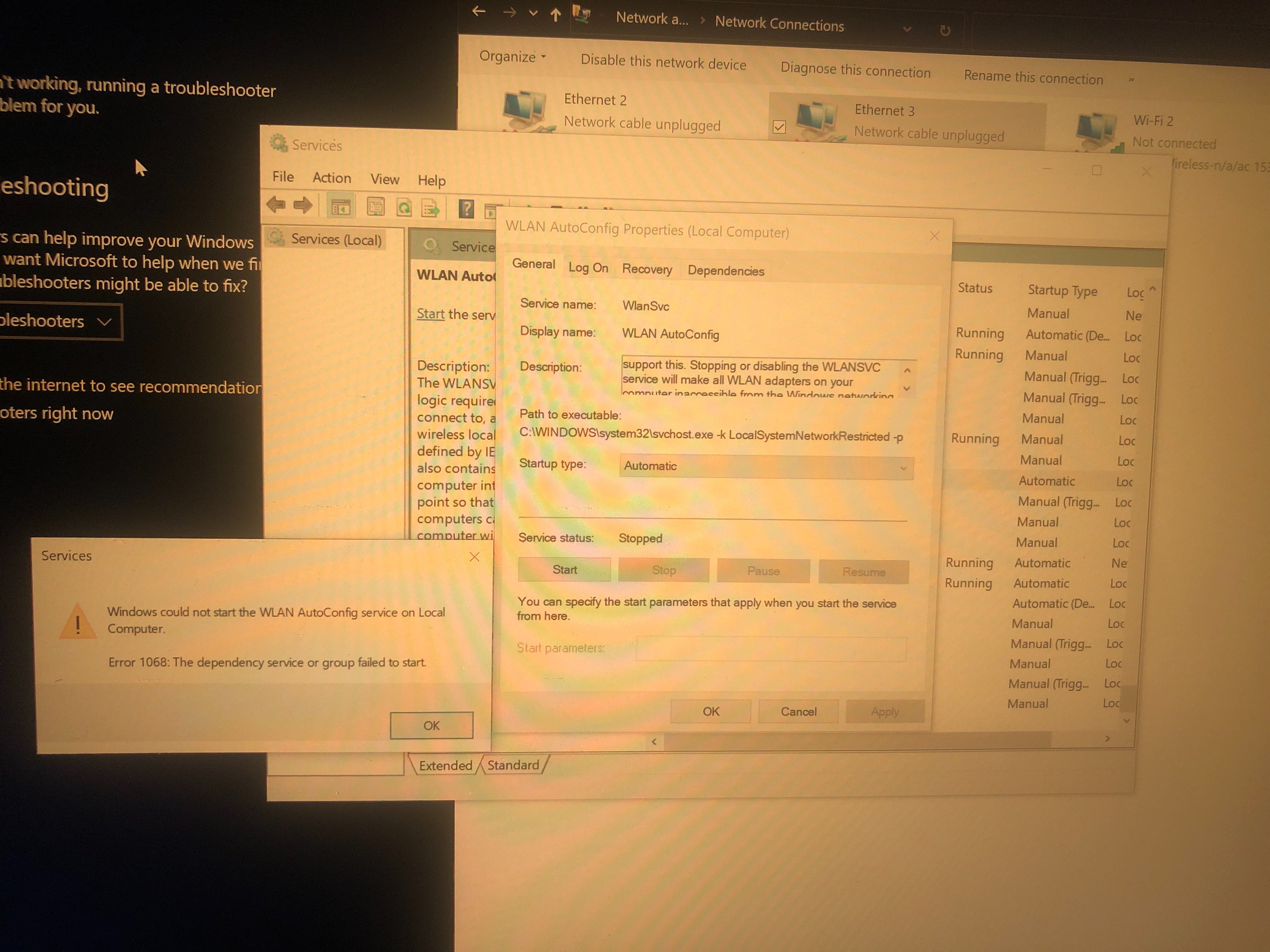The height and width of the screenshot is (952, 1270).
Task: Open the Action menu in Services
Action: pos(331,178)
